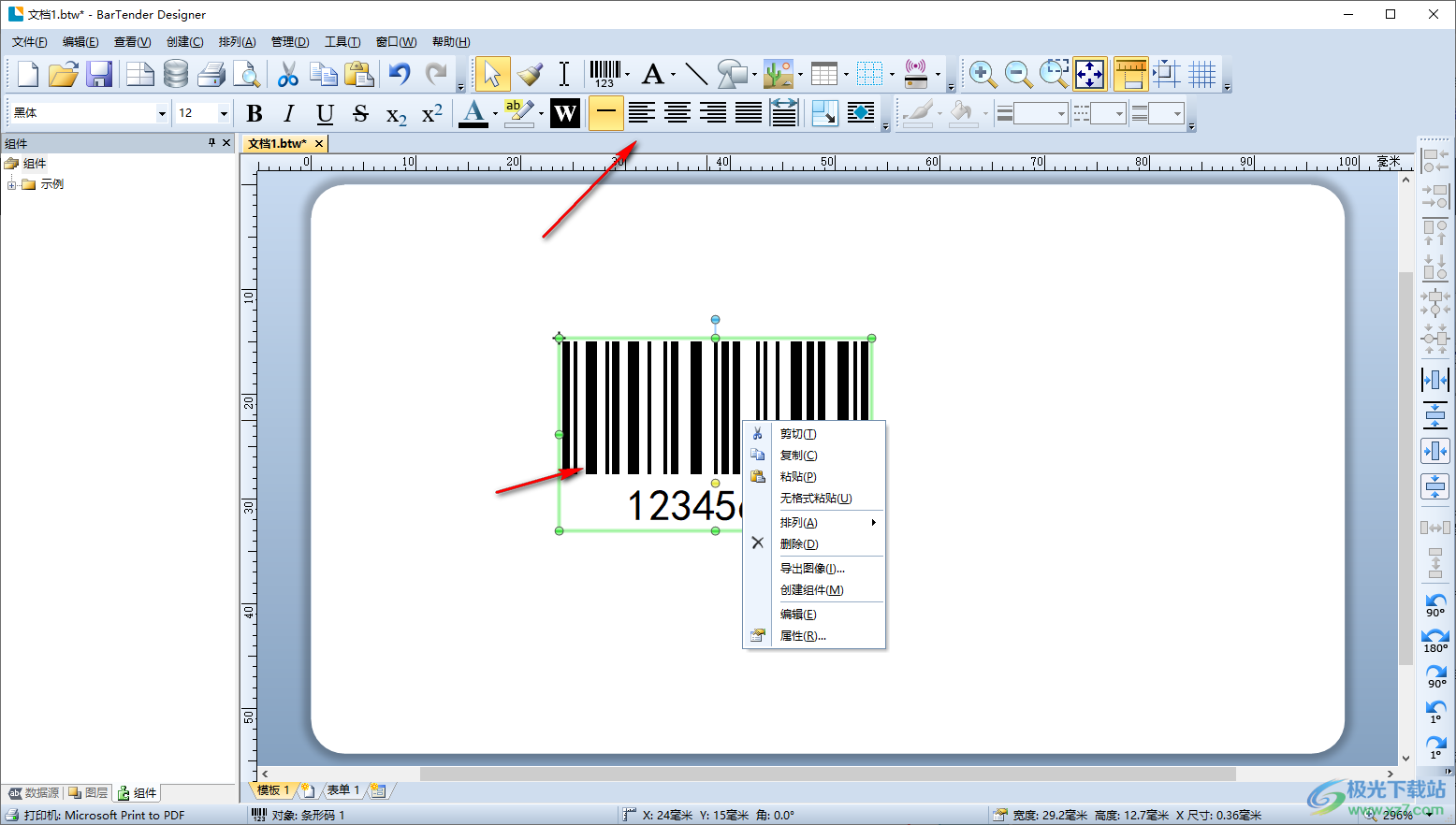The width and height of the screenshot is (1456, 825).
Task: Choose the barcode creation tool
Action: (604, 74)
